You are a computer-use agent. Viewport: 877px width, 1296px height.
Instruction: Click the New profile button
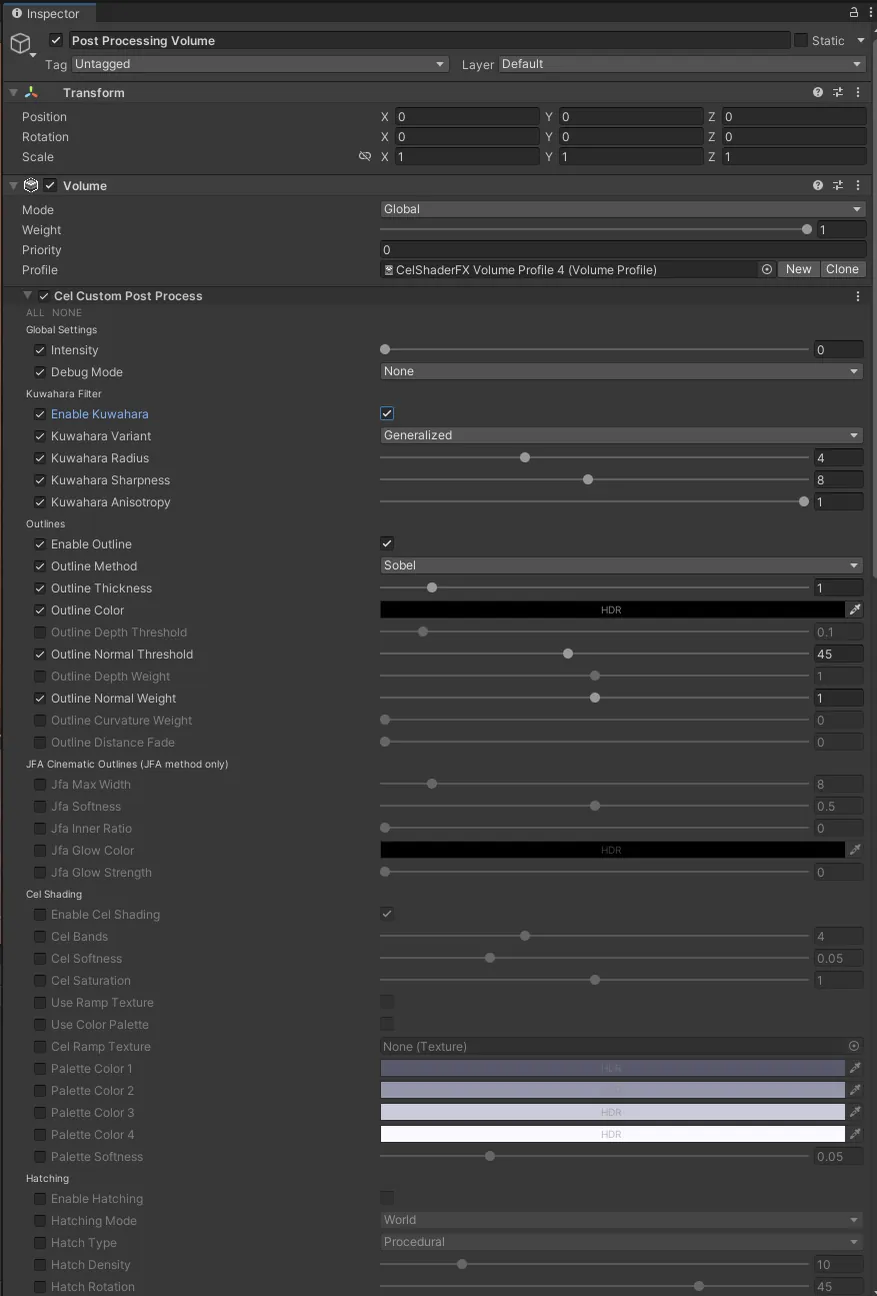(x=799, y=269)
